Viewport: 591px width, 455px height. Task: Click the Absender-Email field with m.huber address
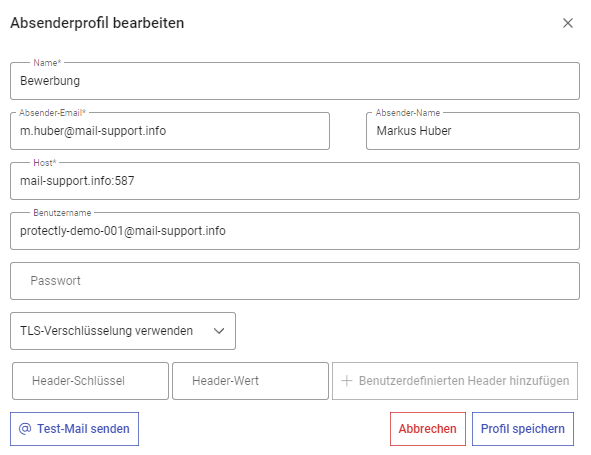170,131
